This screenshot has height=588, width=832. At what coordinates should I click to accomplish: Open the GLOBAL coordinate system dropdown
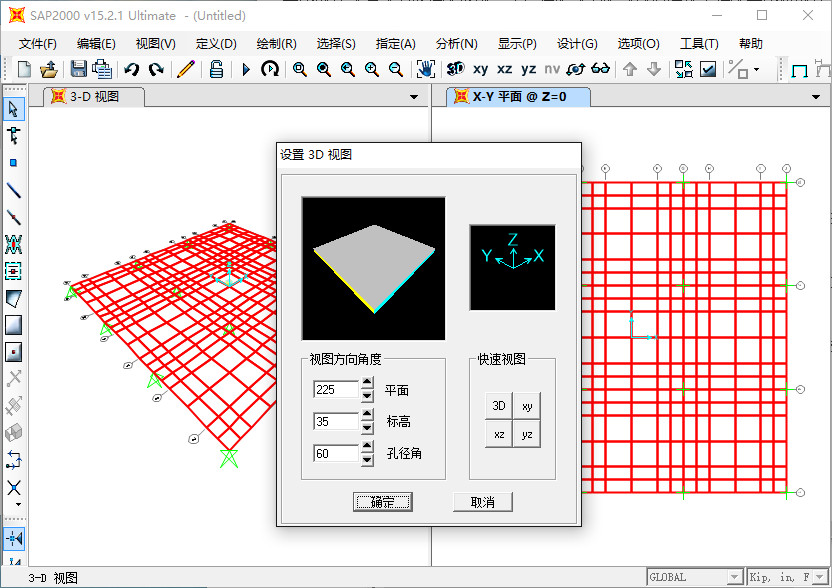(x=735, y=577)
